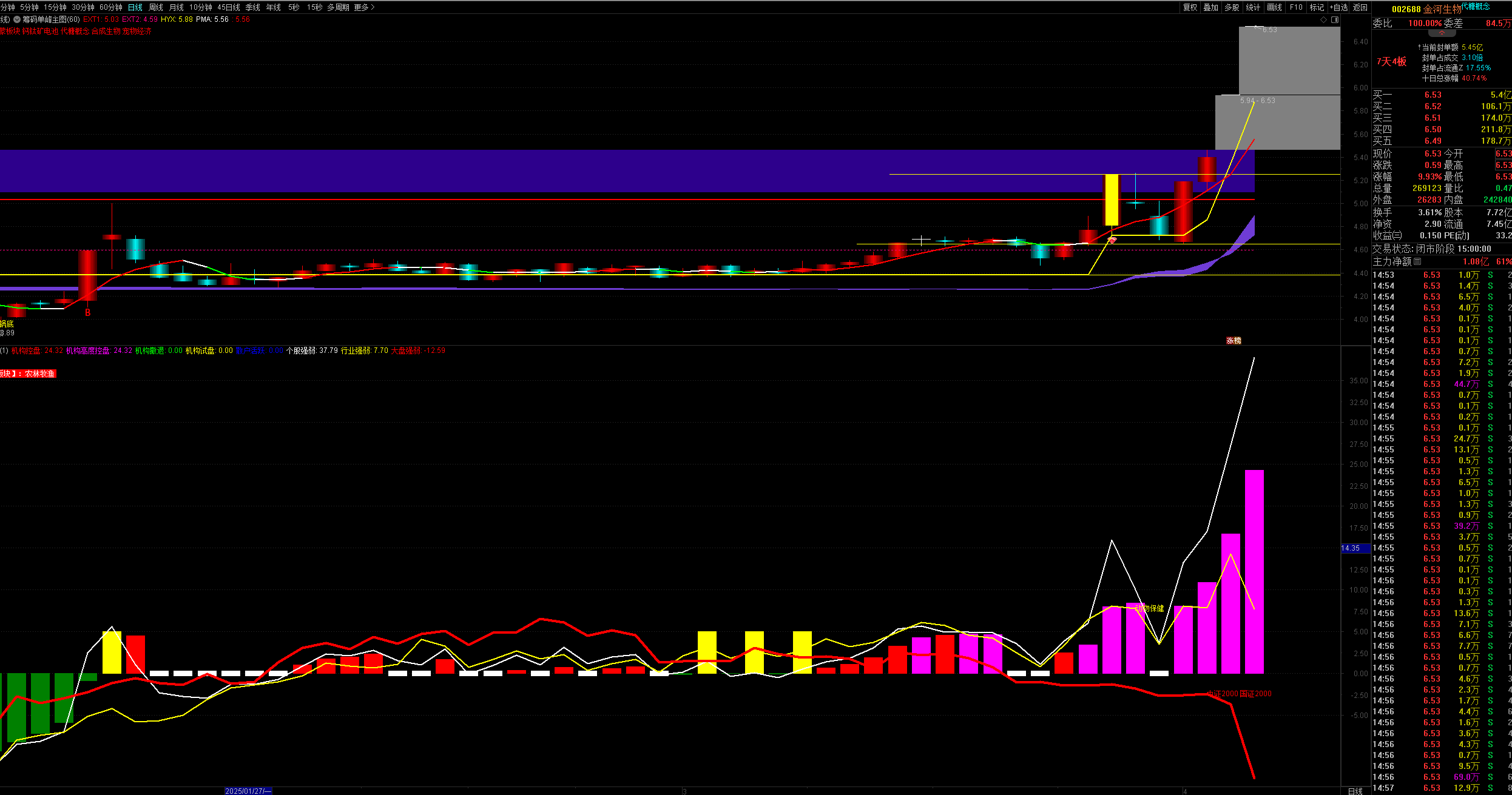The height and width of the screenshot is (795, 1512).
Task: Click the 涨榜 badge under the chart
Action: (1234, 341)
